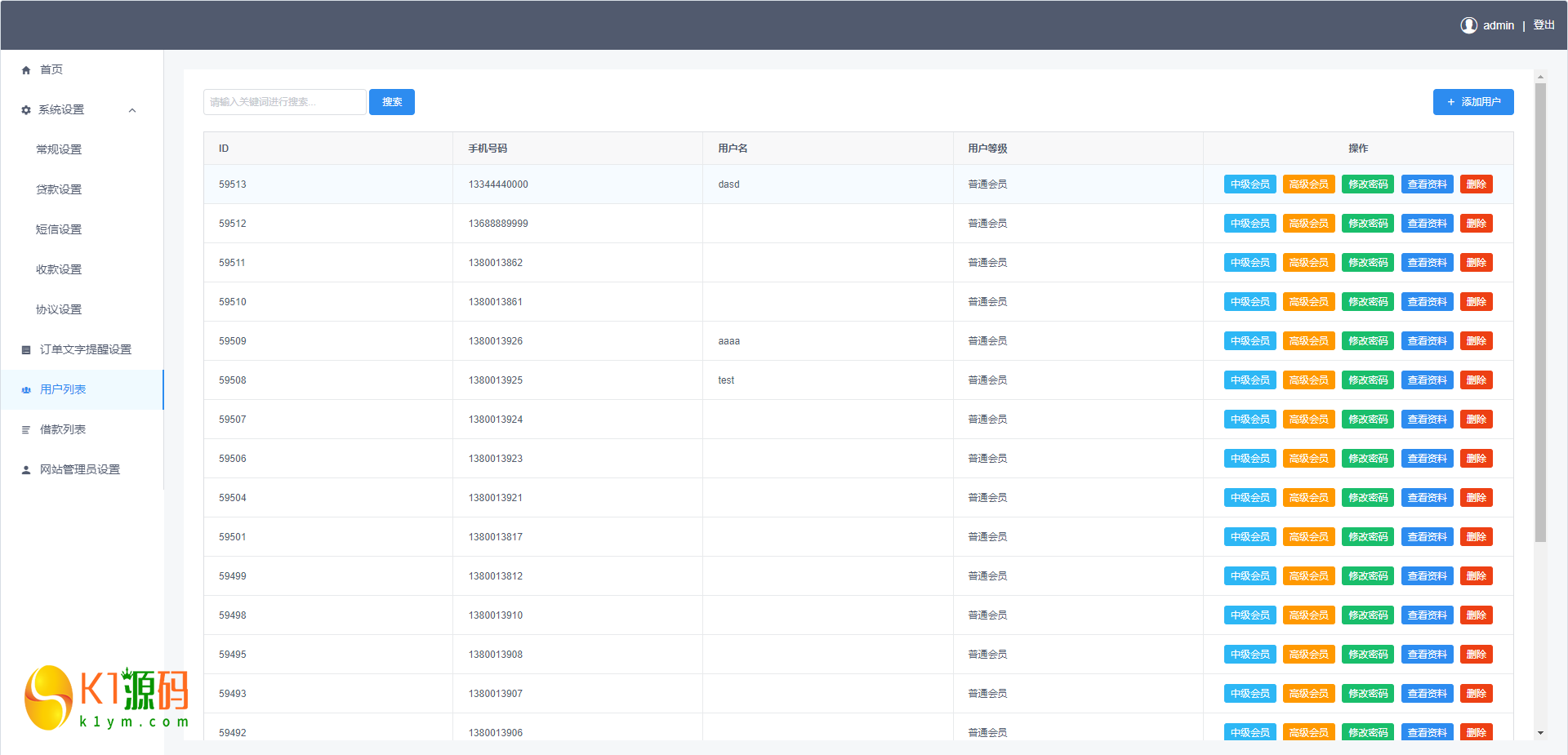Screen dimensions: 1568x755
Task: Open 常规设置 submenu item
Action: (59, 149)
